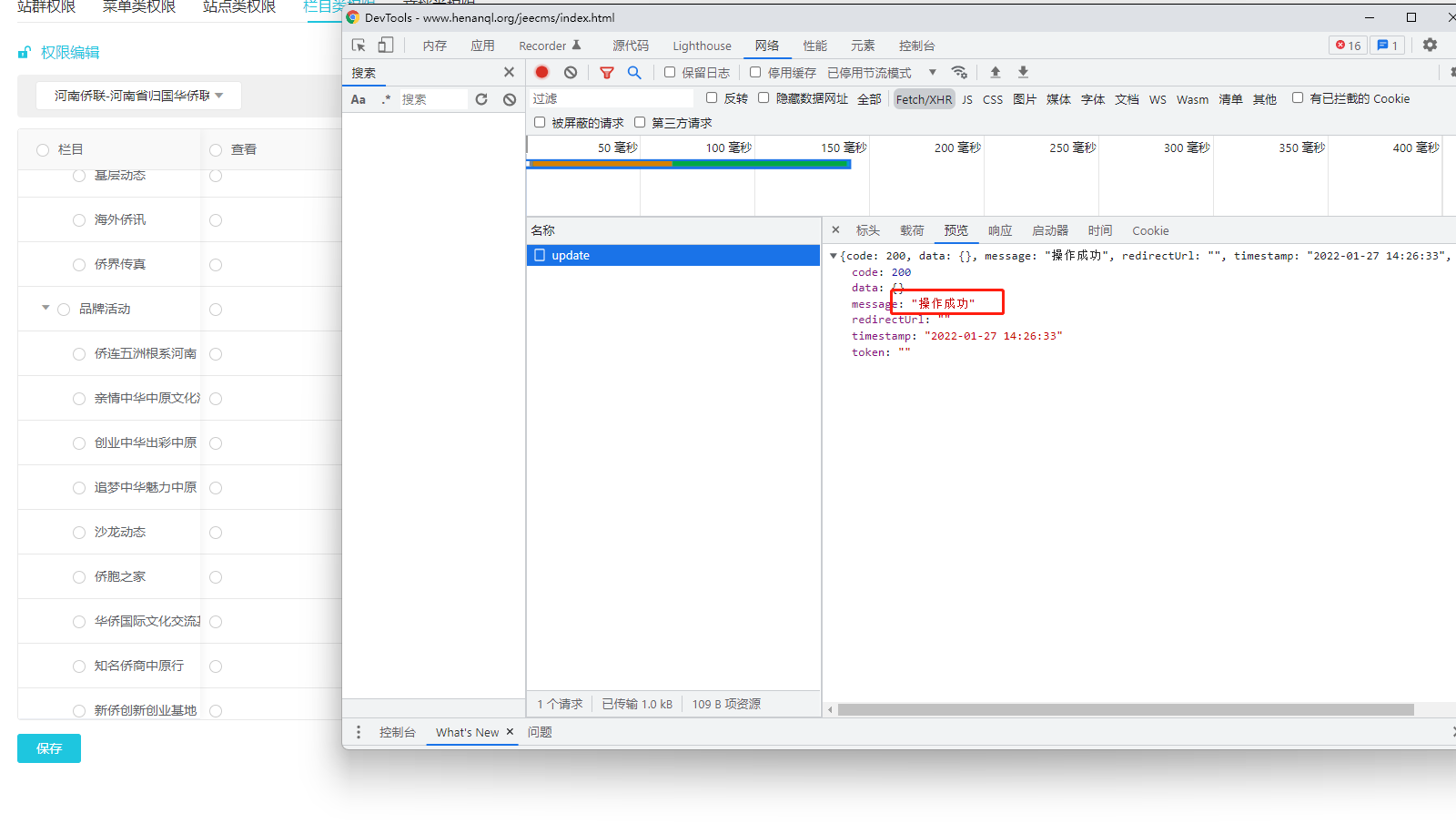Refresh search results in search panel
Viewport: 1456px width, 834px height.
(x=481, y=99)
